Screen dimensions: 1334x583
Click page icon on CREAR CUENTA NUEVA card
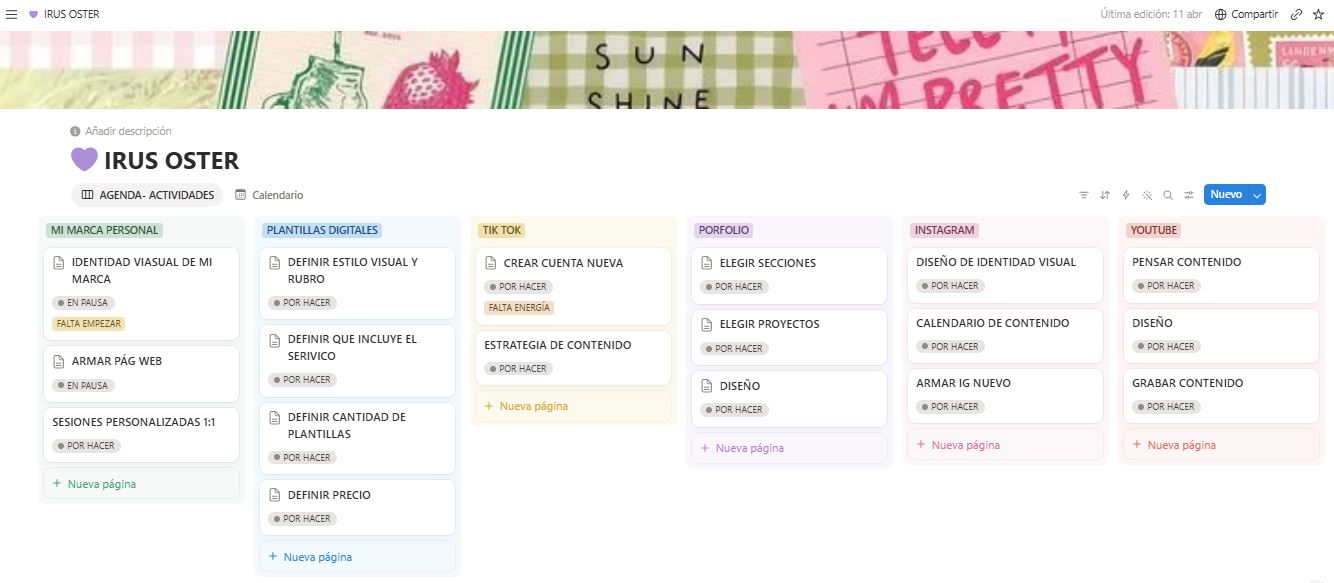490,263
